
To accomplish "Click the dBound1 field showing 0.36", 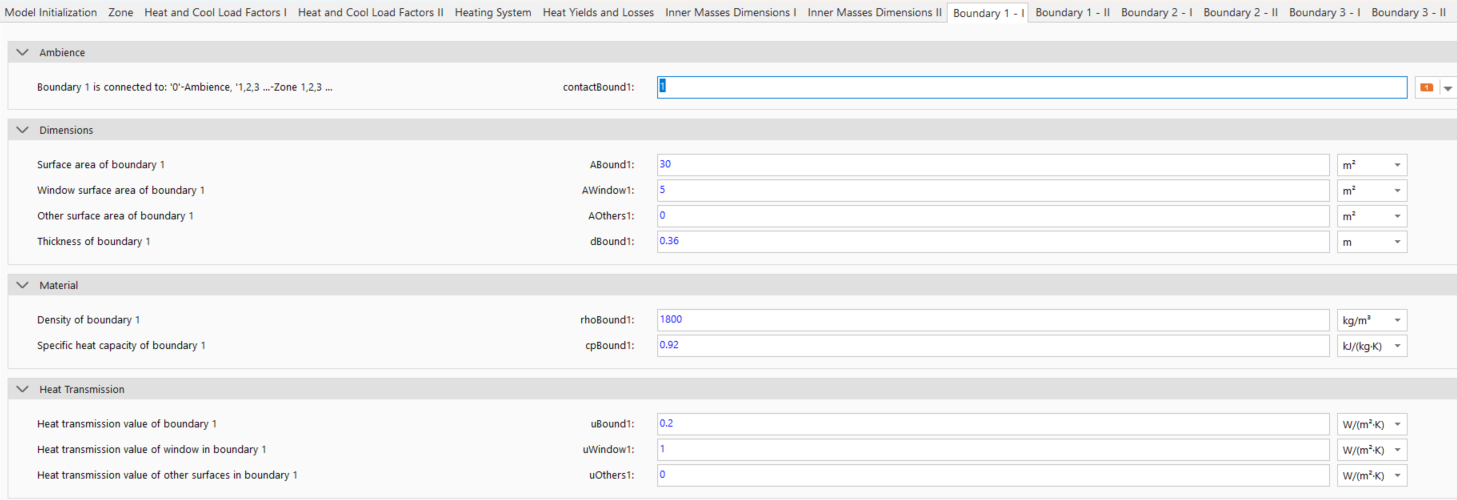I will point(993,242).
